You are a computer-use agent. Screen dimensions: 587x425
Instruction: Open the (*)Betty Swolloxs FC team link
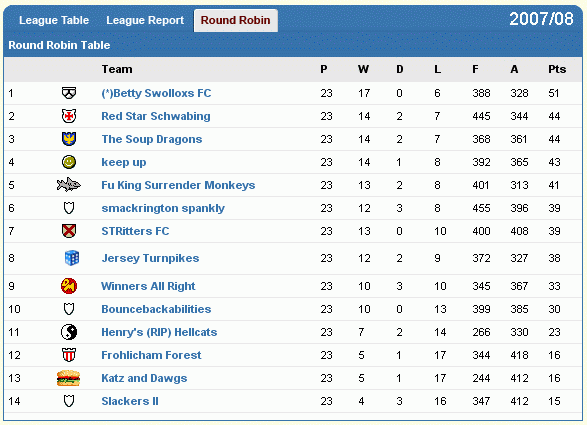156,93
